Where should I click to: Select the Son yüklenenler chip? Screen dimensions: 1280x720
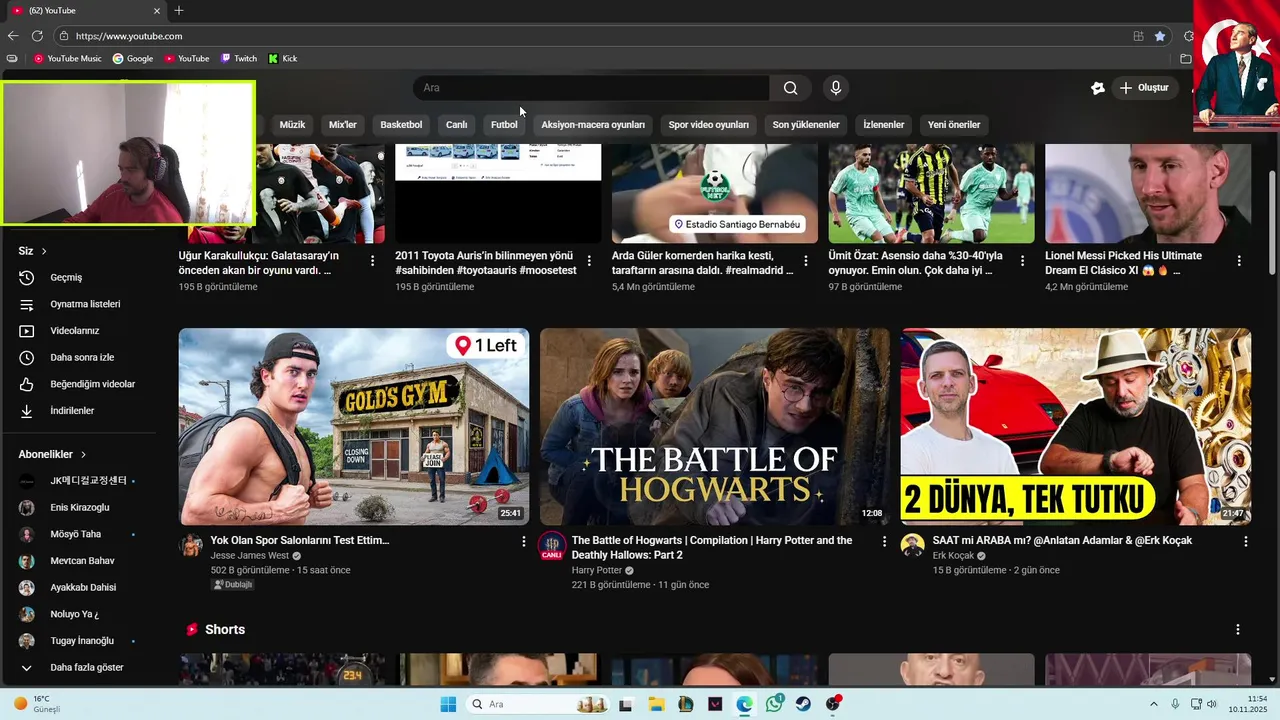[x=806, y=125]
